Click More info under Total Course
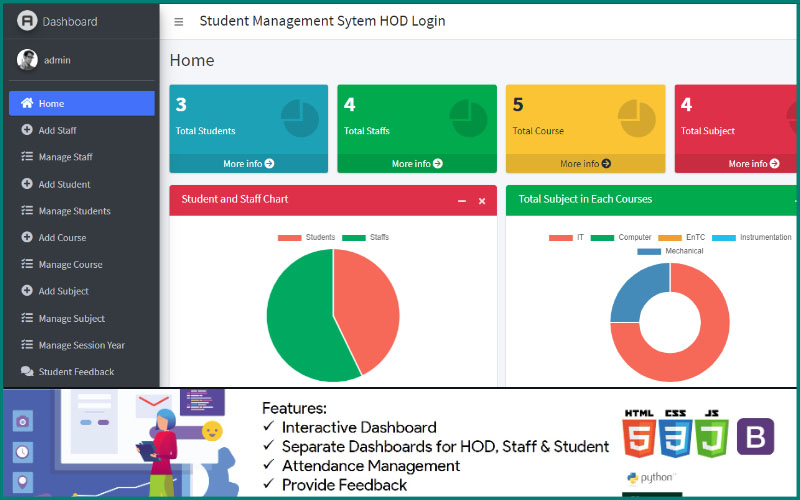This screenshot has width=800, height=500. click(x=585, y=163)
